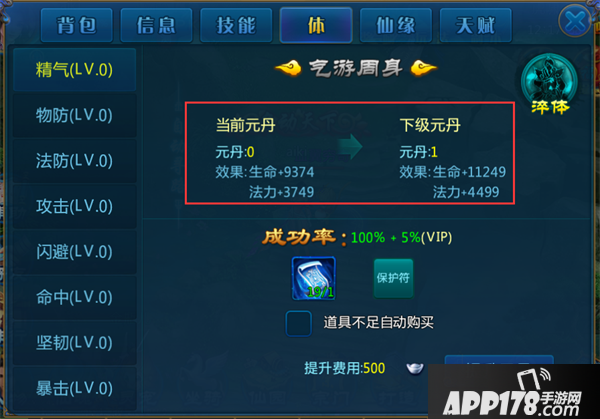Click the right golden cloud ornament
The width and height of the screenshot is (600, 419).
click(x=424, y=68)
